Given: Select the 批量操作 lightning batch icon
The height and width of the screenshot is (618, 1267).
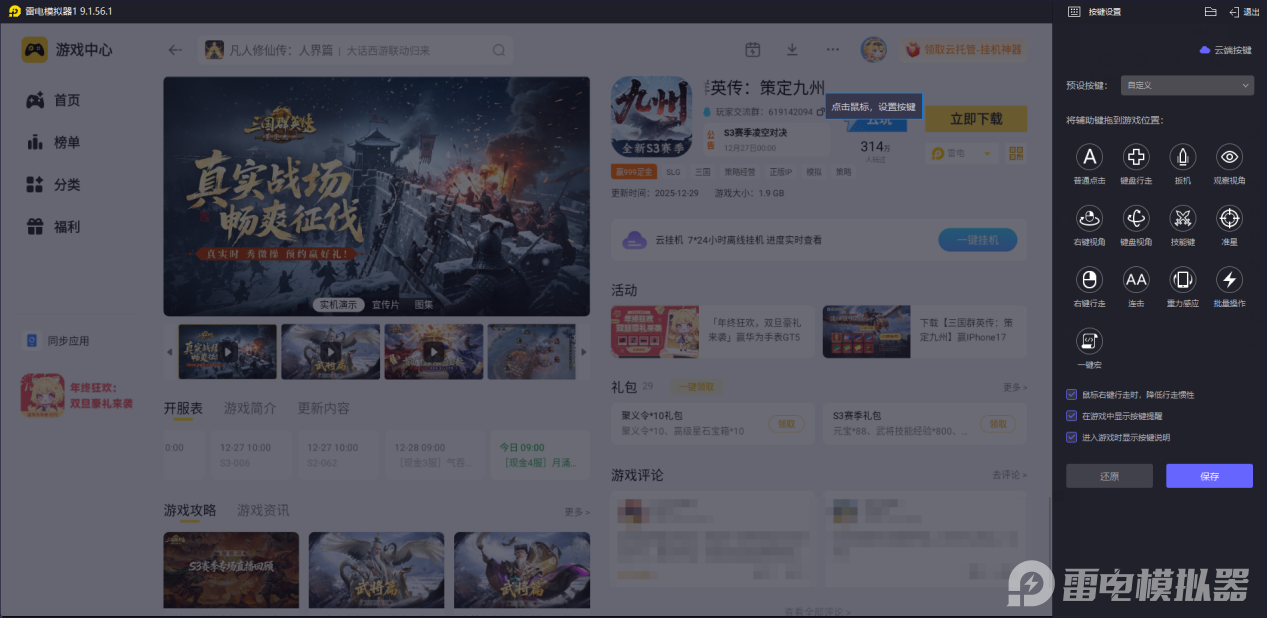Looking at the screenshot, I should (x=1230, y=279).
